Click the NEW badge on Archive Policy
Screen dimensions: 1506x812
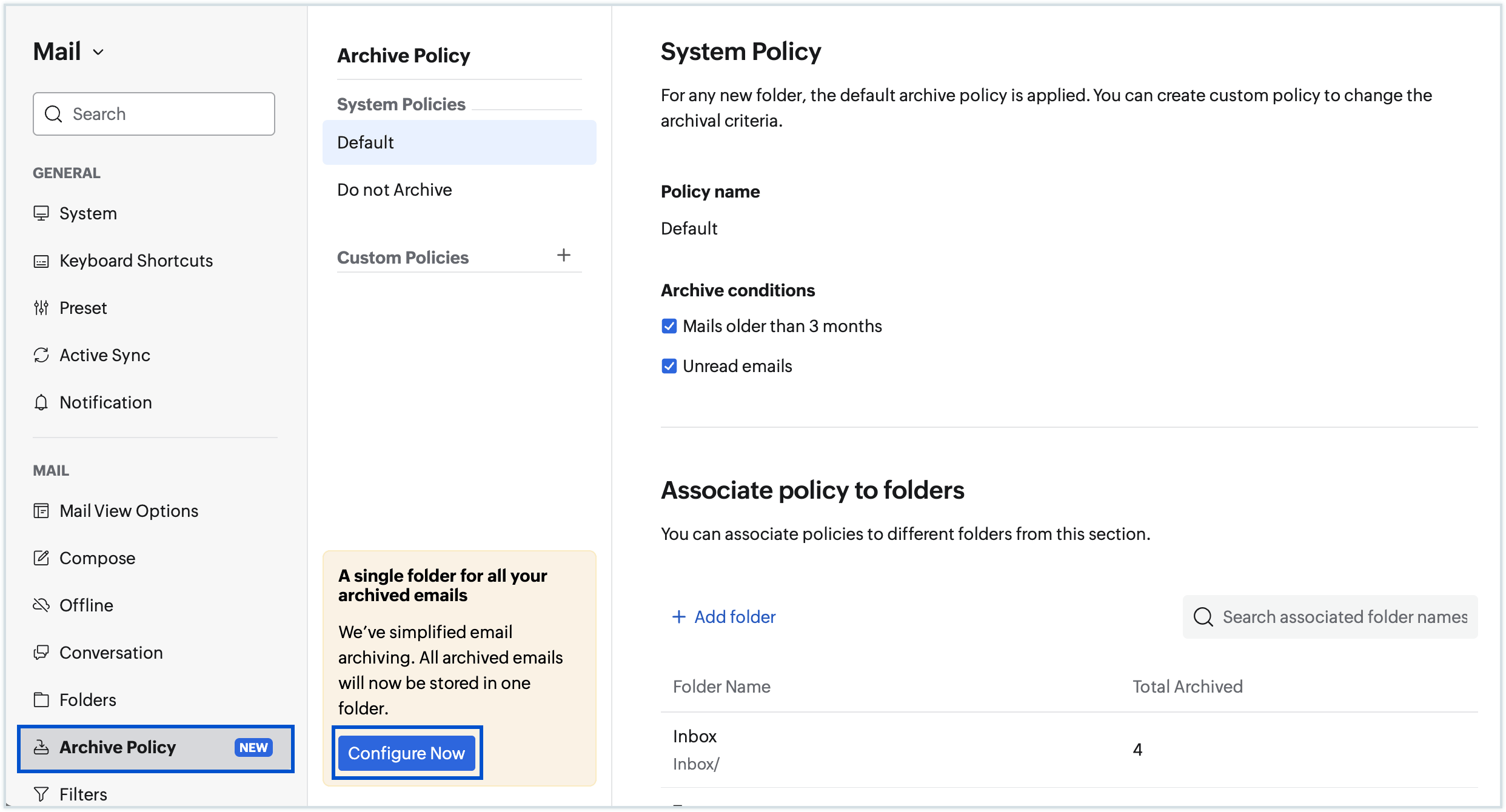click(253, 747)
